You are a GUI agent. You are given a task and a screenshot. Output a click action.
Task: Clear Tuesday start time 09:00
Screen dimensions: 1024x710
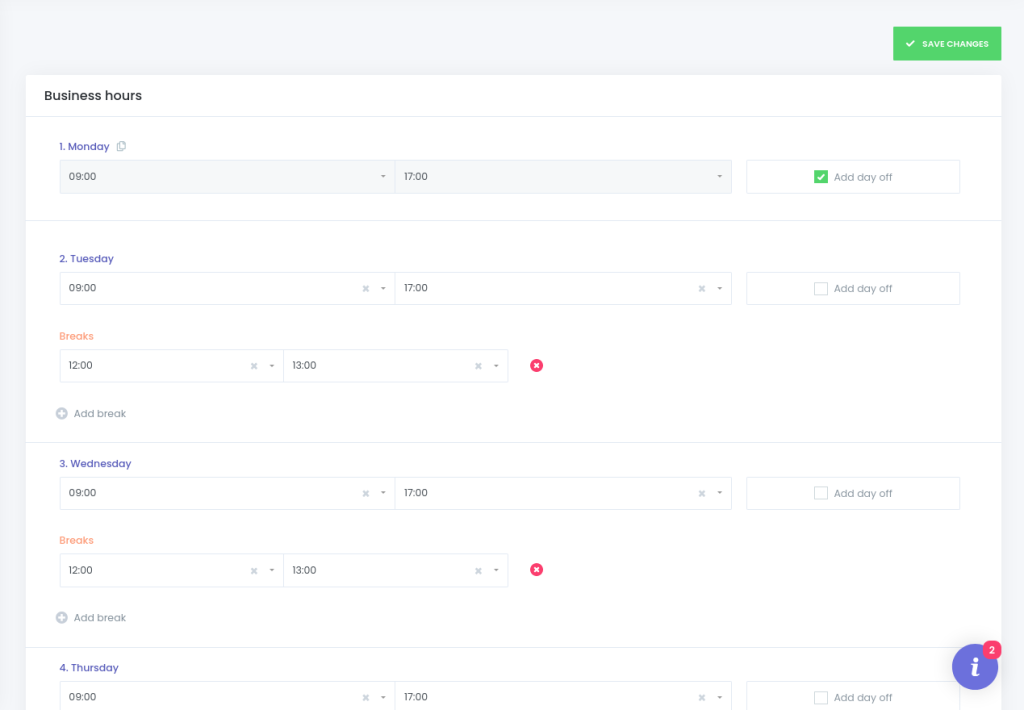[366, 289]
